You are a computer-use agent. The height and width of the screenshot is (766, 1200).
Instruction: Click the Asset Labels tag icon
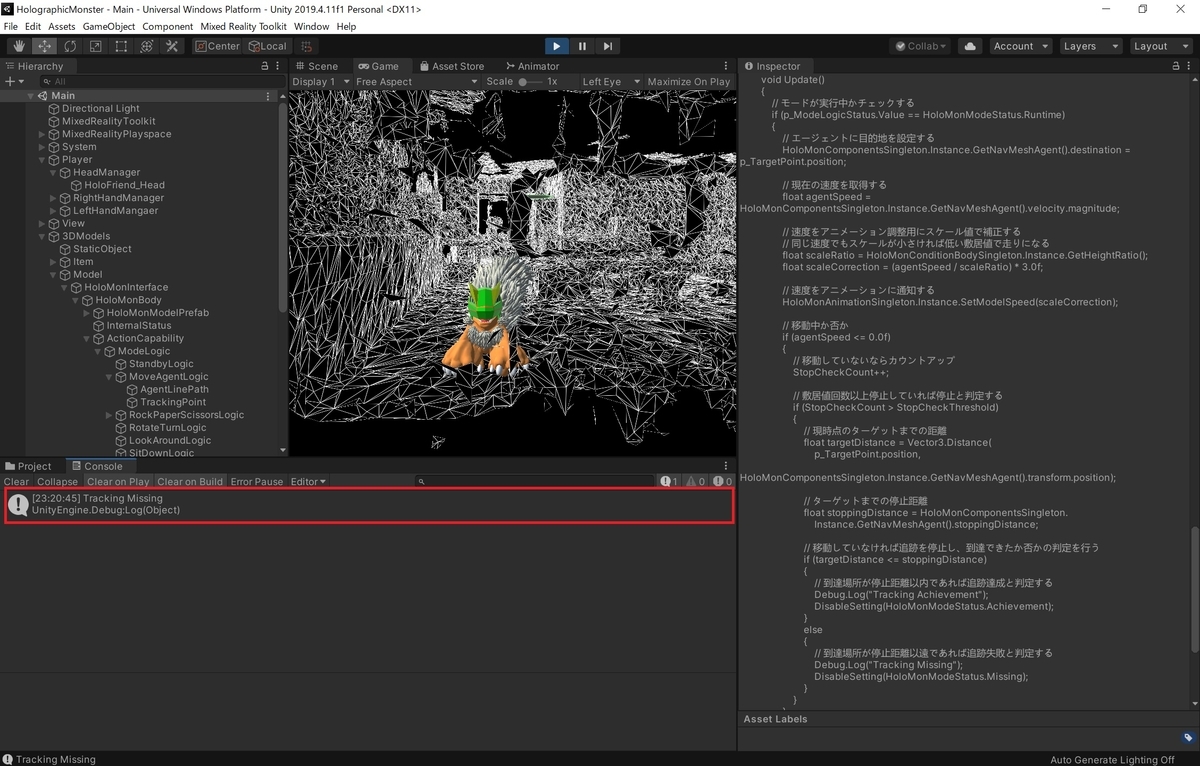1187,738
